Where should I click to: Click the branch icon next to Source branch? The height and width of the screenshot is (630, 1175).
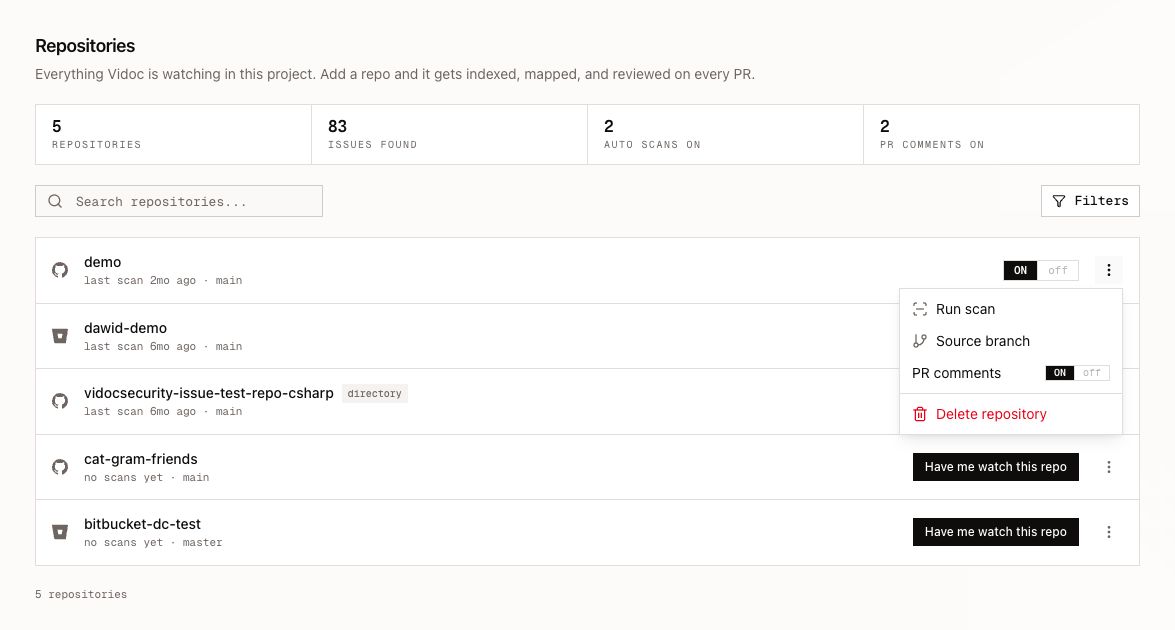click(919, 342)
